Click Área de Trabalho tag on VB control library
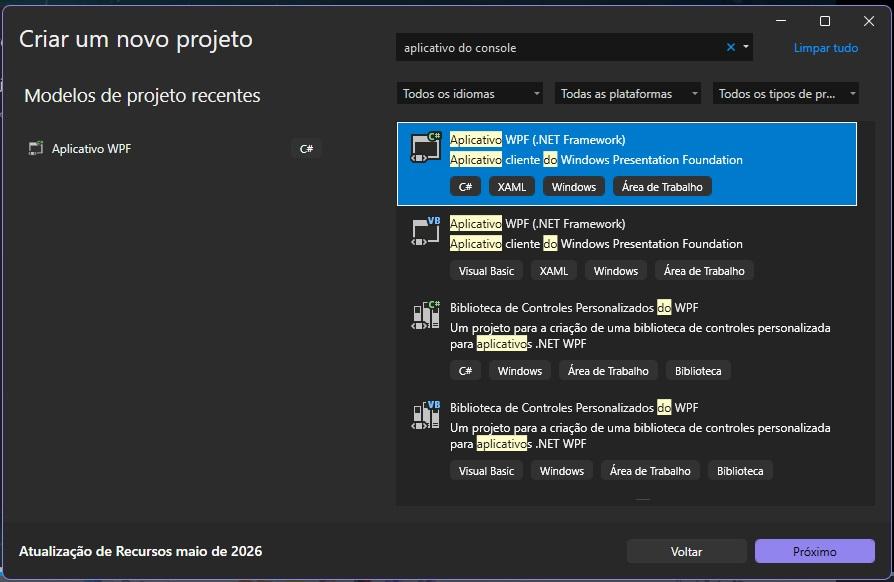 650,471
